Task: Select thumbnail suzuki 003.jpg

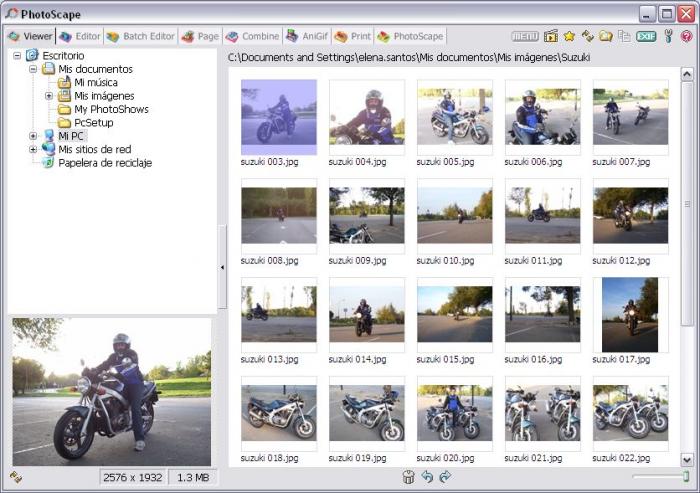Action: click(x=279, y=117)
